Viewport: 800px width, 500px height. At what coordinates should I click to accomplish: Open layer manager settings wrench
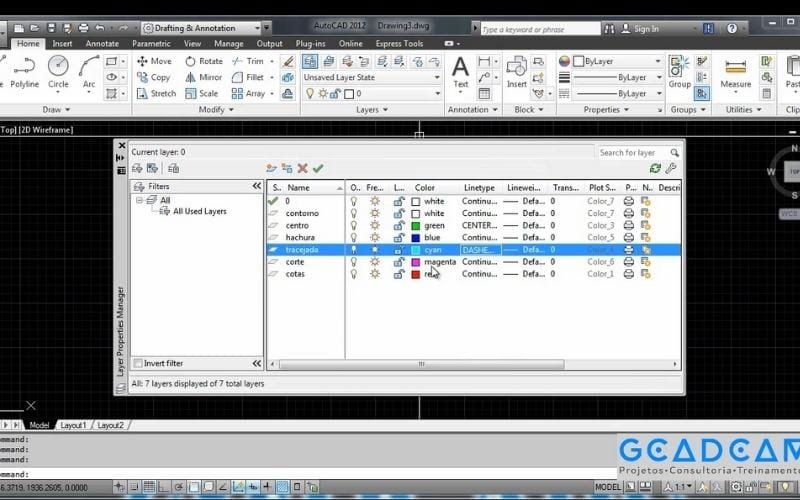pos(671,168)
